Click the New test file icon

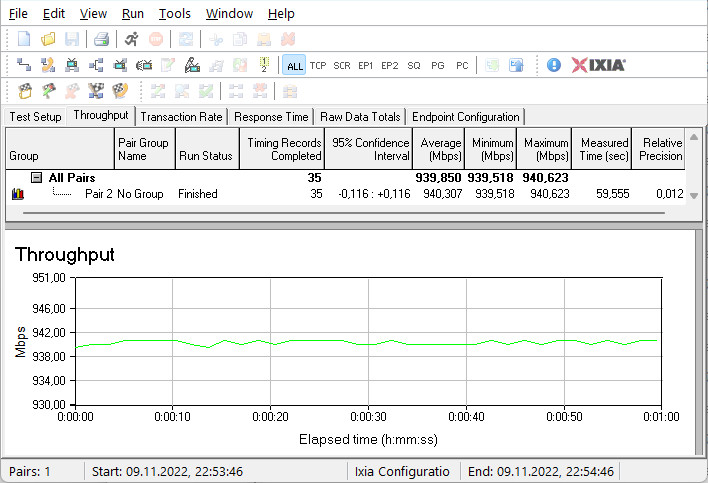[x=23, y=39]
